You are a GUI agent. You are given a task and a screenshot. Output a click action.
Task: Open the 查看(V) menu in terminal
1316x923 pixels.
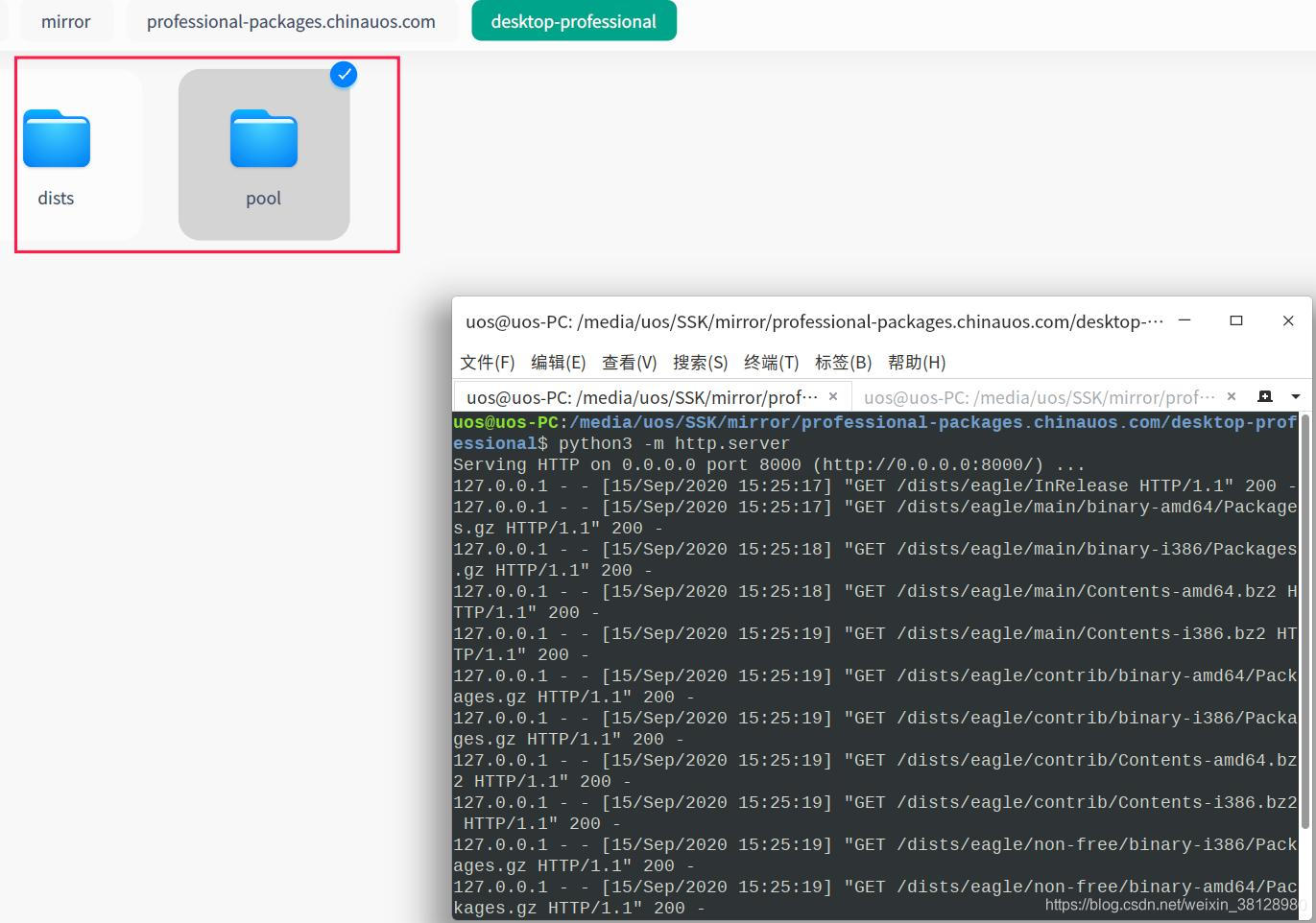tap(630, 362)
